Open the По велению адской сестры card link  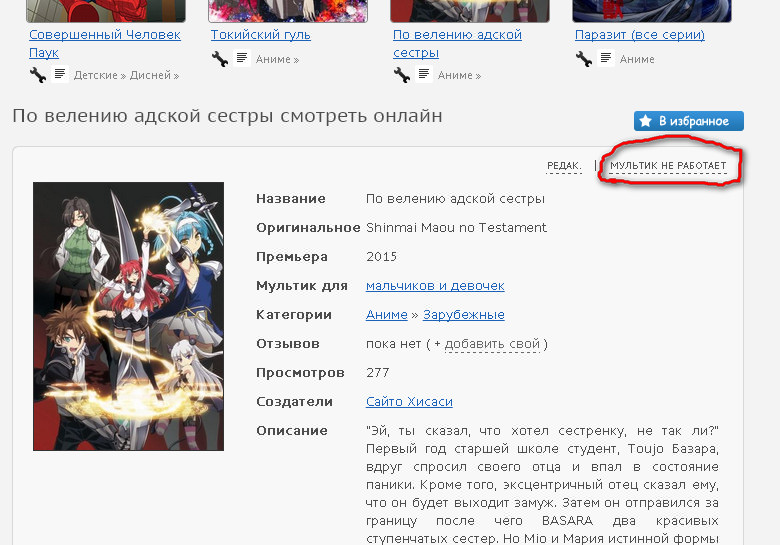coord(457,43)
